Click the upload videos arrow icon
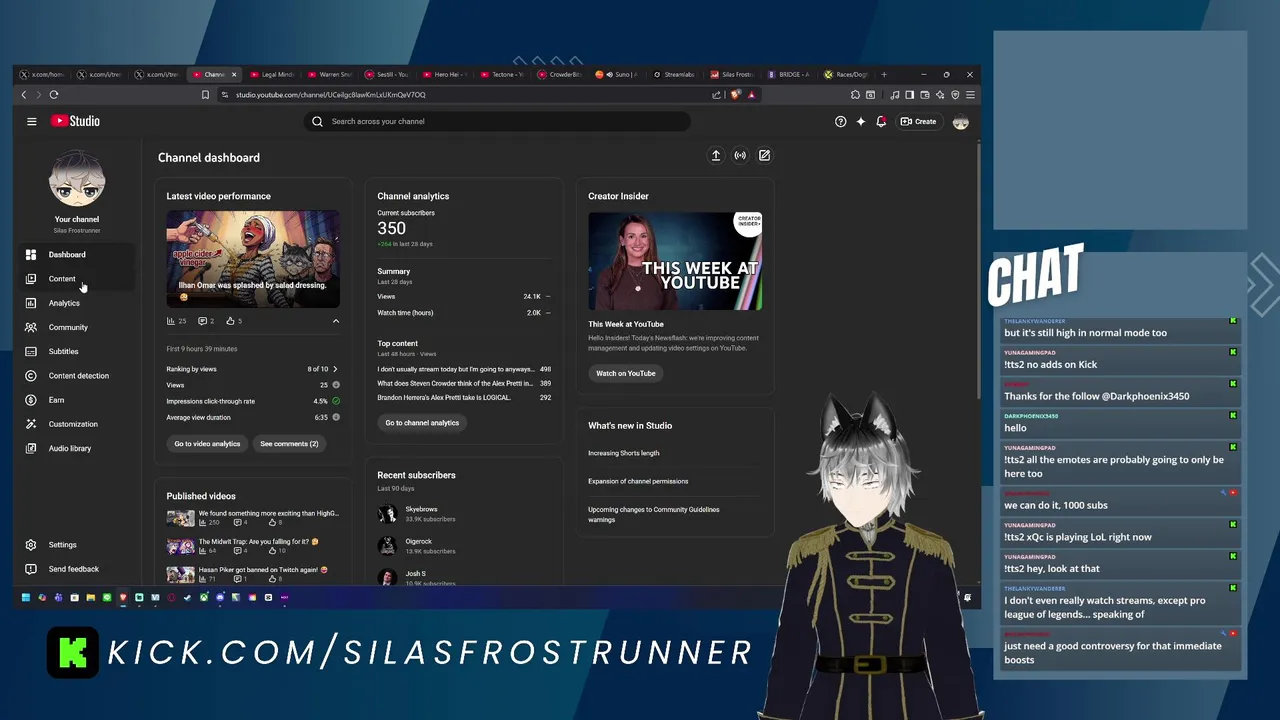This screenshot has width=1280, height=720. 716,155
